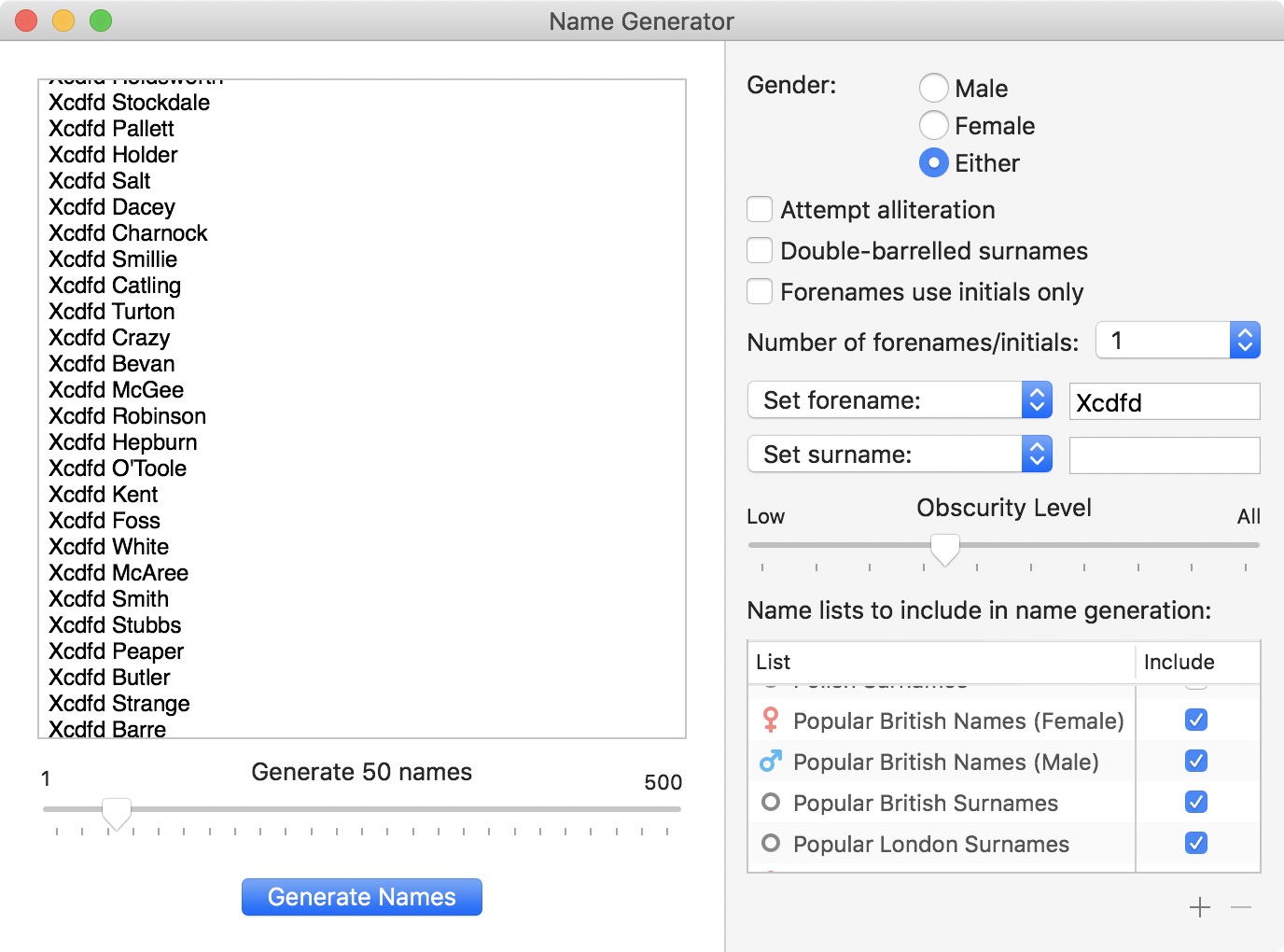This screenshot has width=1284, height=952.
Task: Click the circle icon beside Popular British Surnames
Action: pyautogui.click(x=770, y=803)
